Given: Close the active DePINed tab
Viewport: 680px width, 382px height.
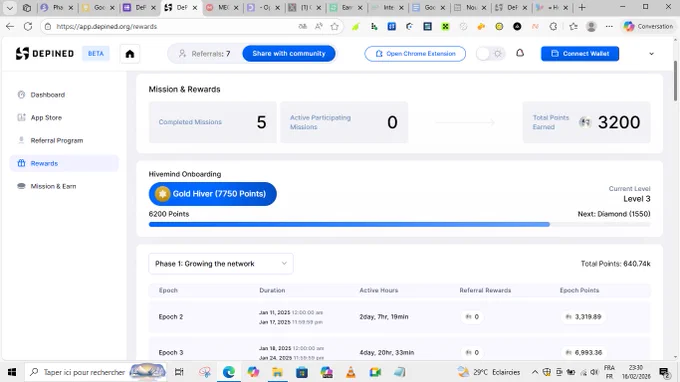Looking at the screenshot, I should [x=195, y=7].
